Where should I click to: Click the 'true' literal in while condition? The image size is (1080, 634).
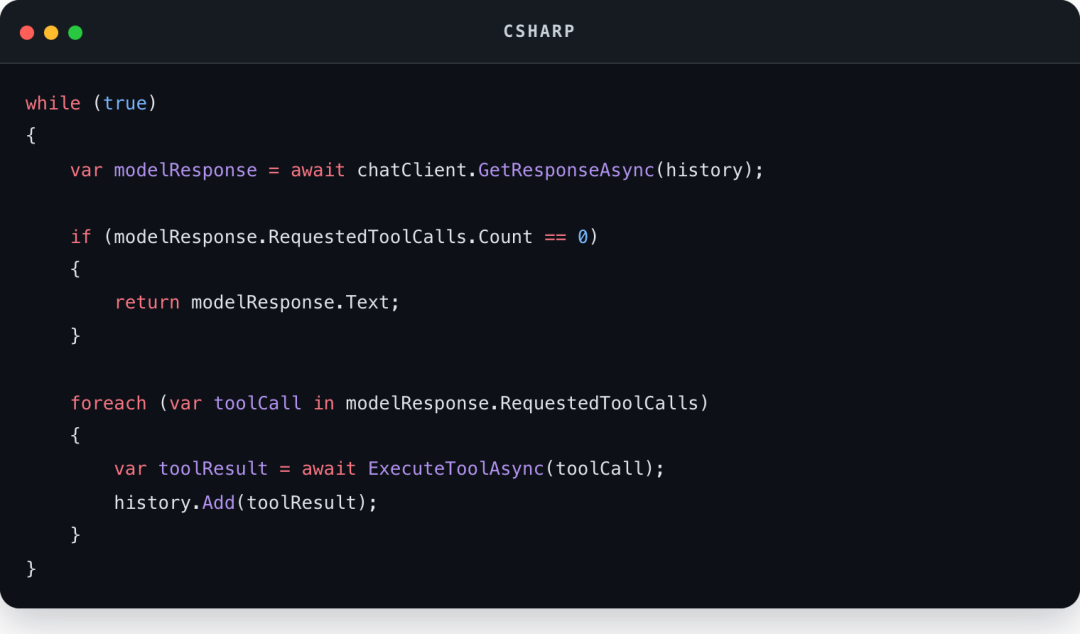tap(125, 103)
